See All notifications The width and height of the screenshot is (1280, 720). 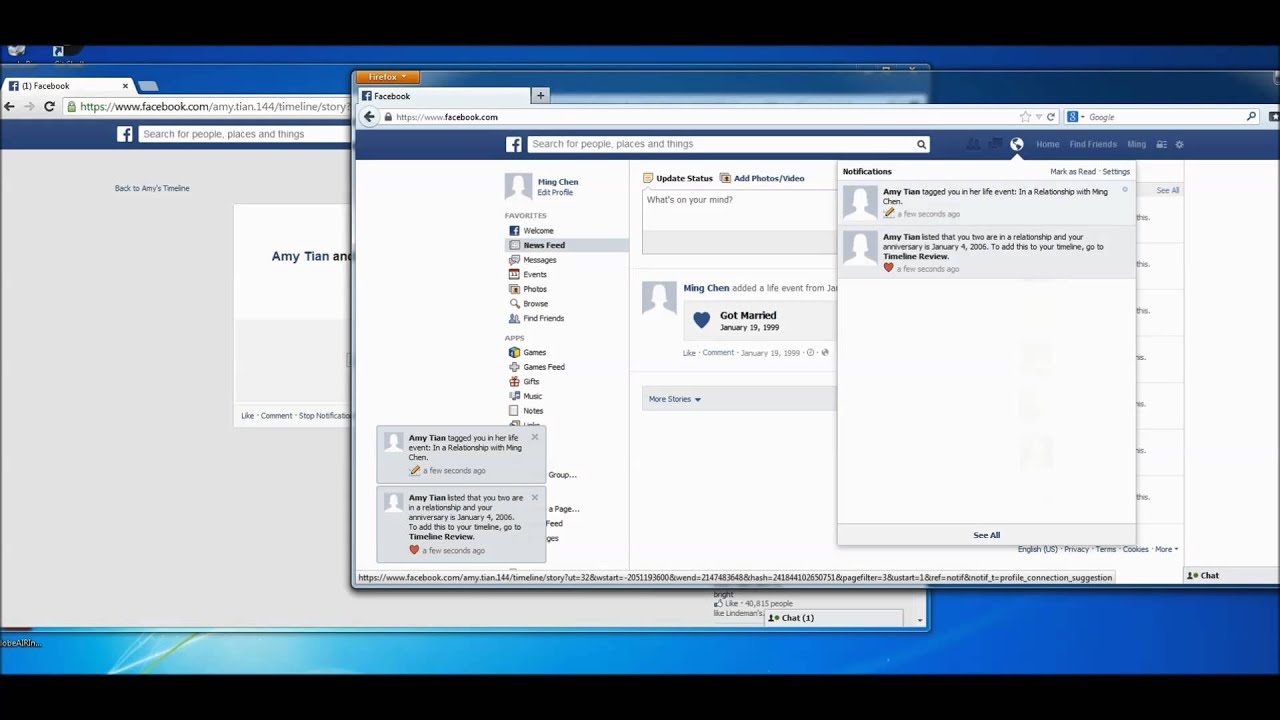pyautogui.click(x=986, y=535)
